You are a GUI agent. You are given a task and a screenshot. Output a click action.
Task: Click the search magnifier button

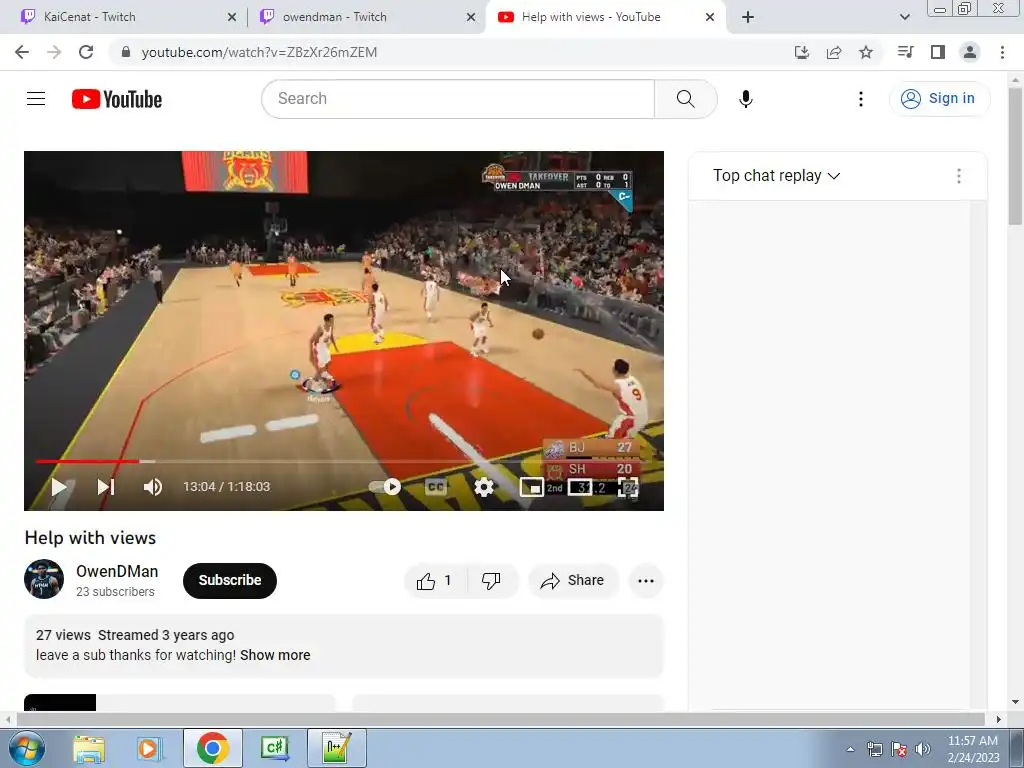[685, 99]
